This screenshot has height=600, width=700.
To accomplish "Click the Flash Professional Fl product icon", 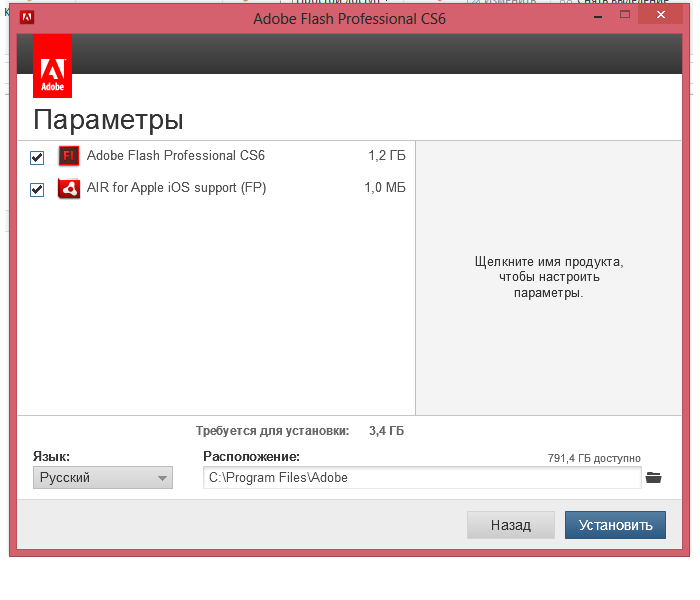I will [69, 156].
